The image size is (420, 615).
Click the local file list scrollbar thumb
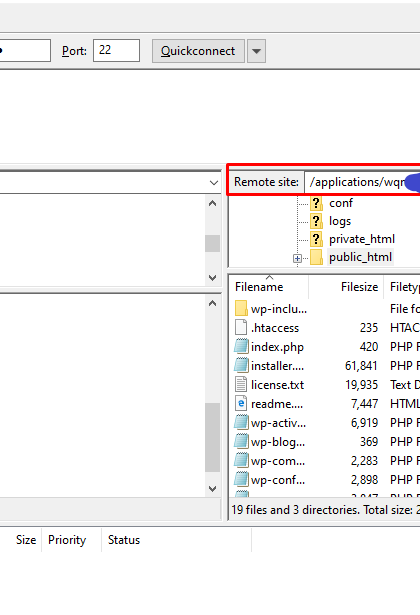coord(213,437)
